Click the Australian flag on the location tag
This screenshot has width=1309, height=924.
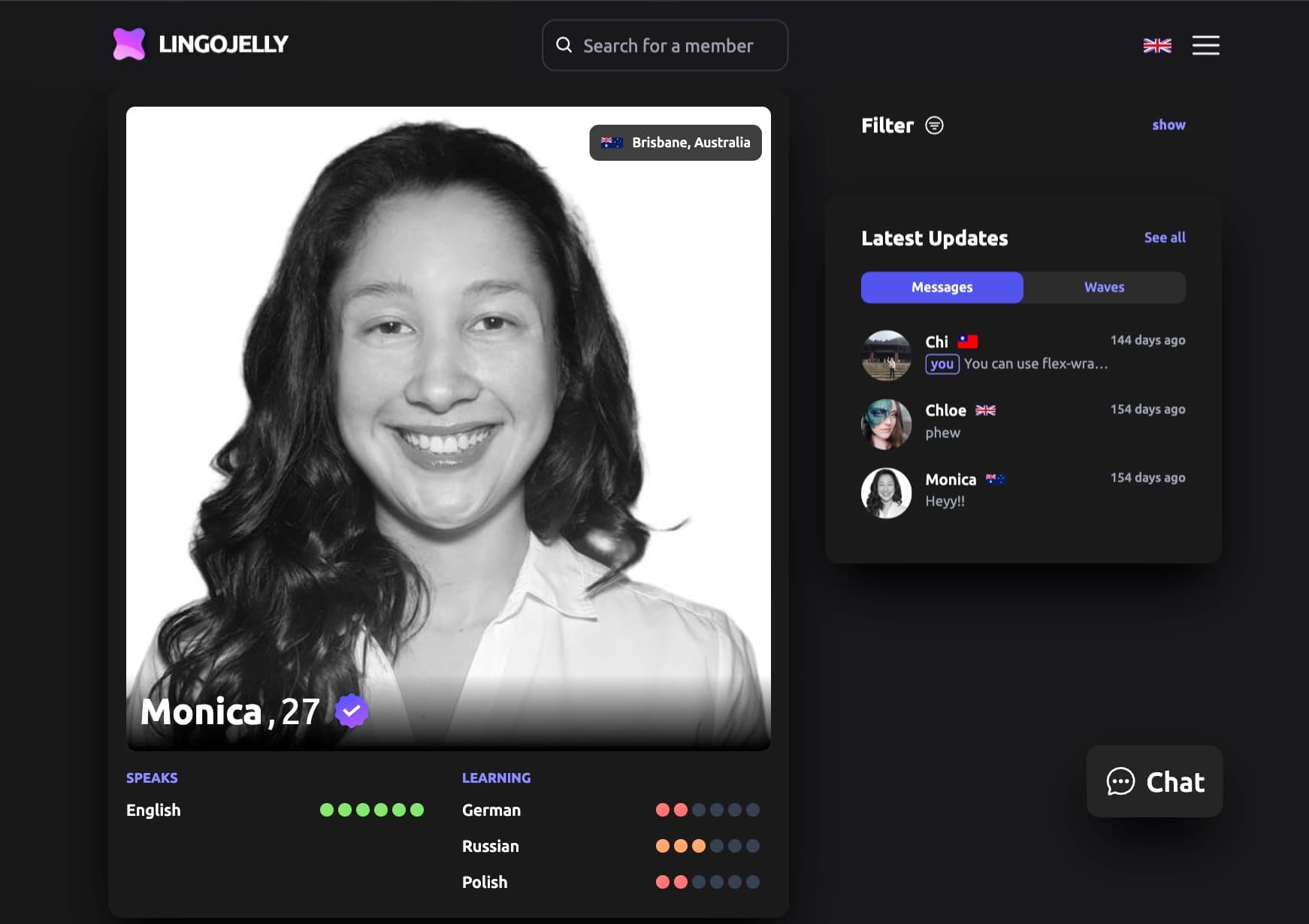click(611, 142)
